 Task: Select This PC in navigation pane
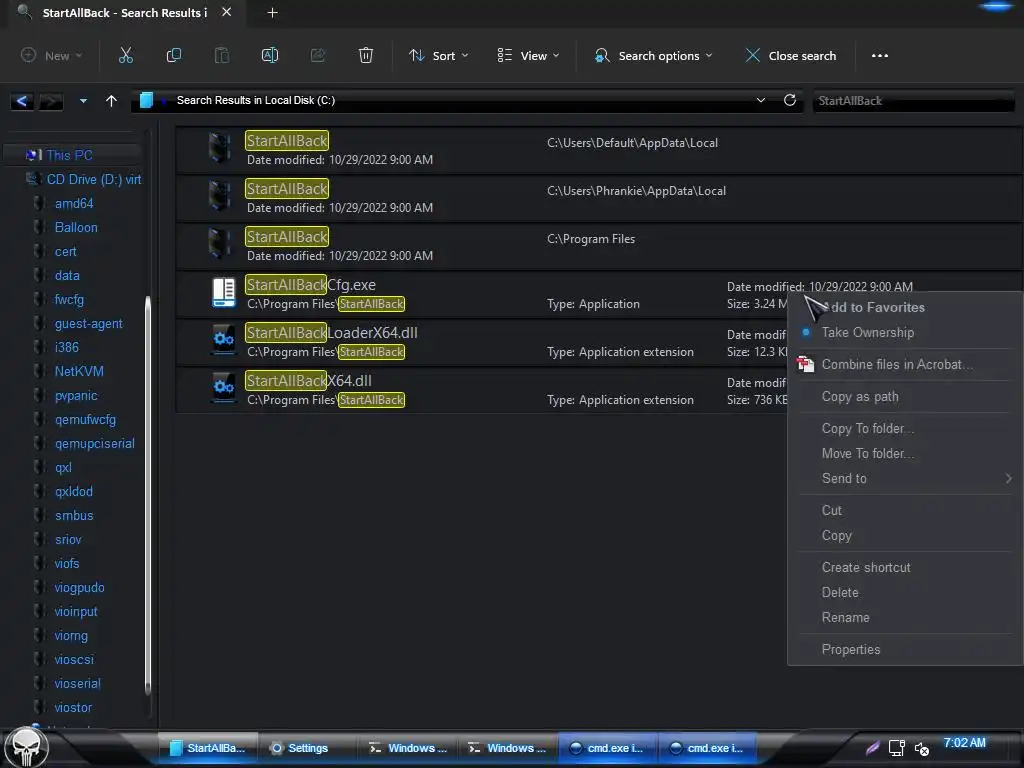69,155
